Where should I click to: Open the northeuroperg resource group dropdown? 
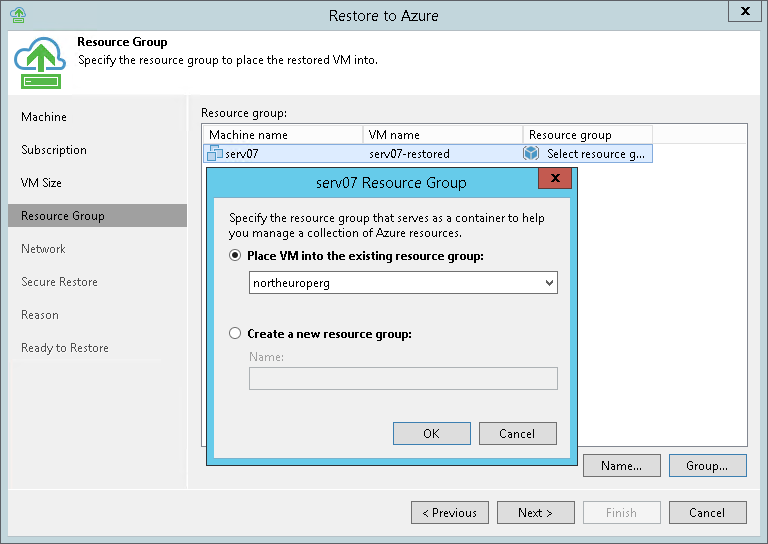tap(548, 283)
